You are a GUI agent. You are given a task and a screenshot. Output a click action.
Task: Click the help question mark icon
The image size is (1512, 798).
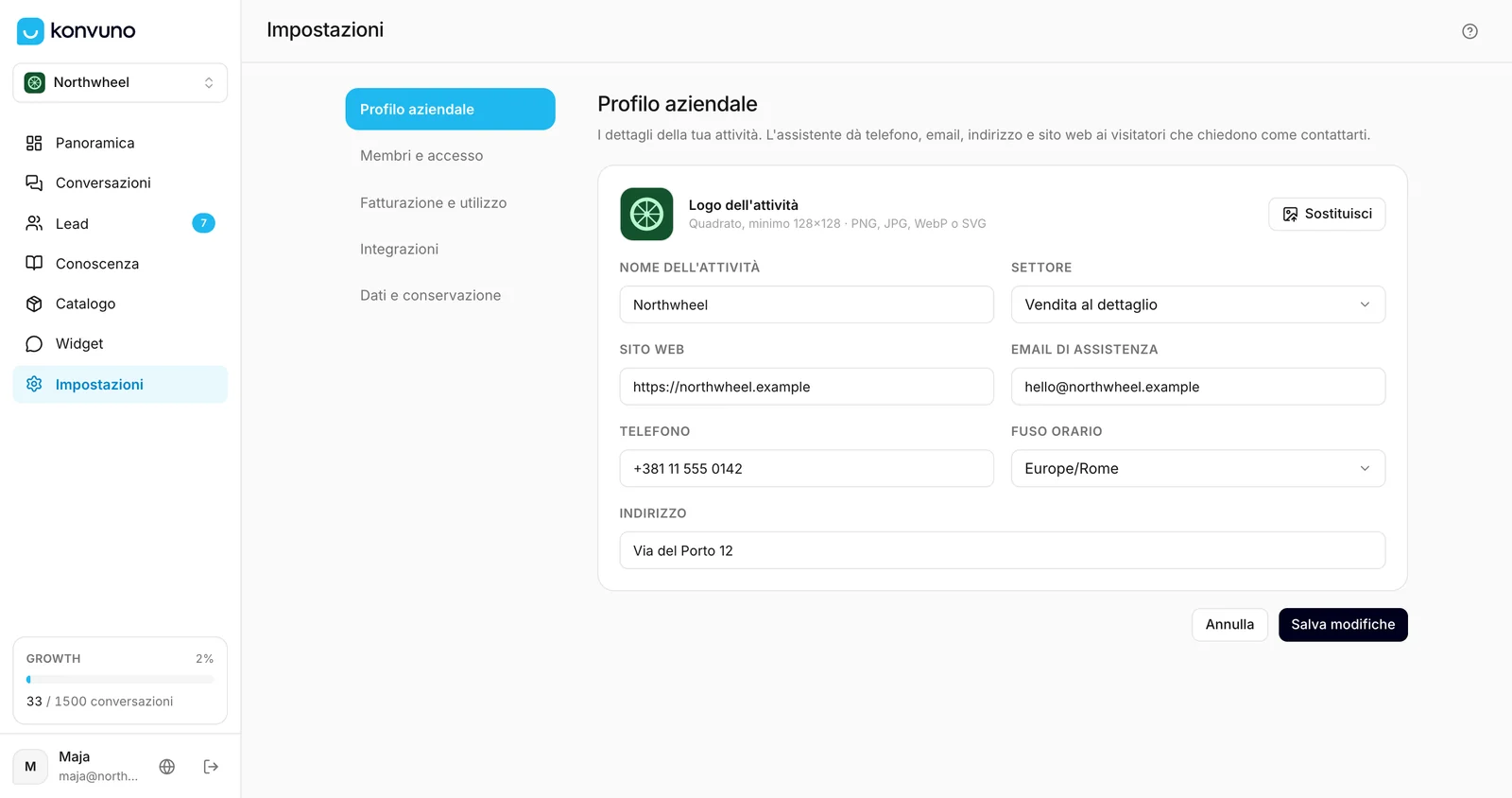(x=1469, y=31)
